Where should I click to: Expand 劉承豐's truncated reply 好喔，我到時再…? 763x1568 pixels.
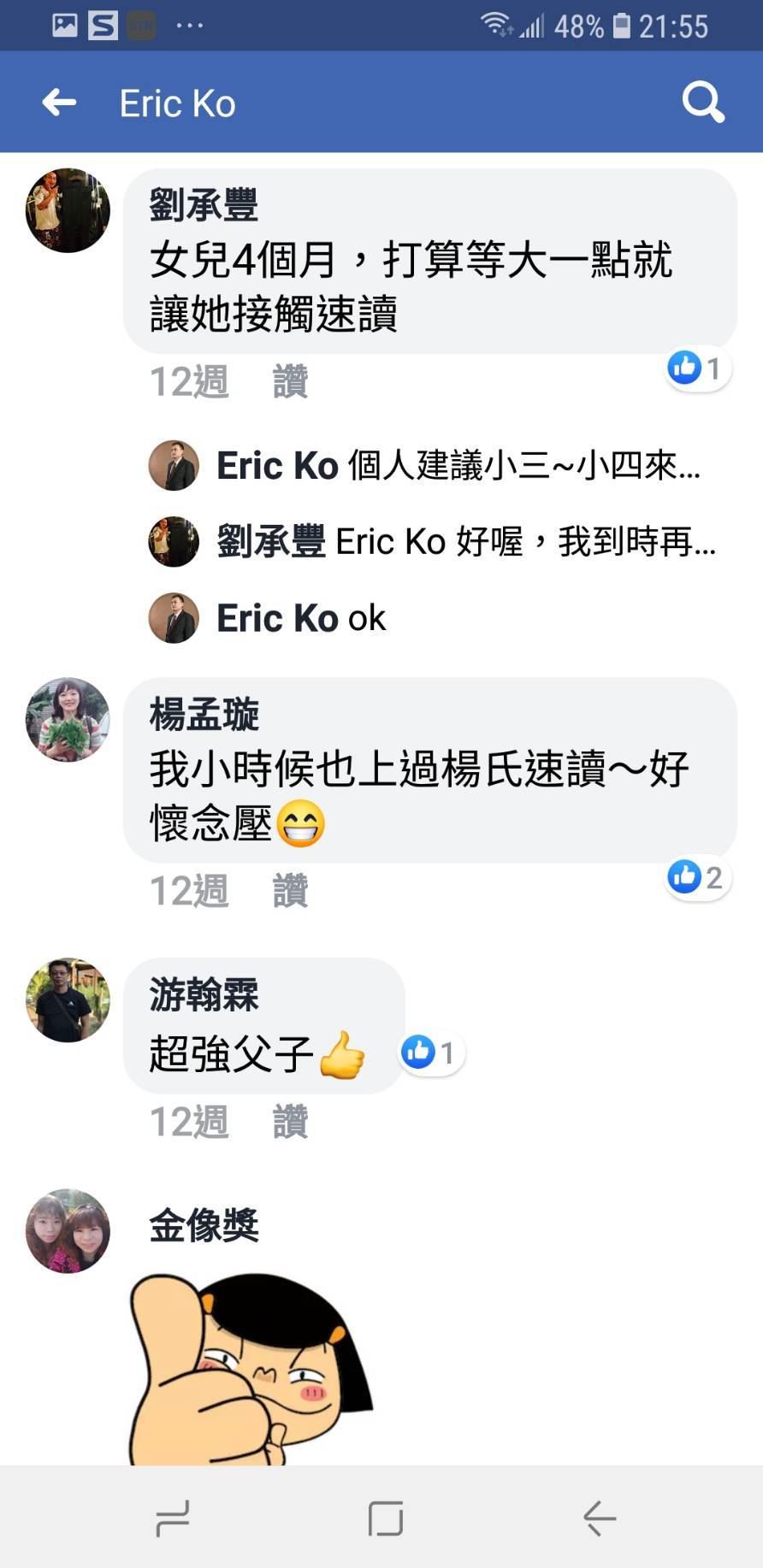coord(466,542)
